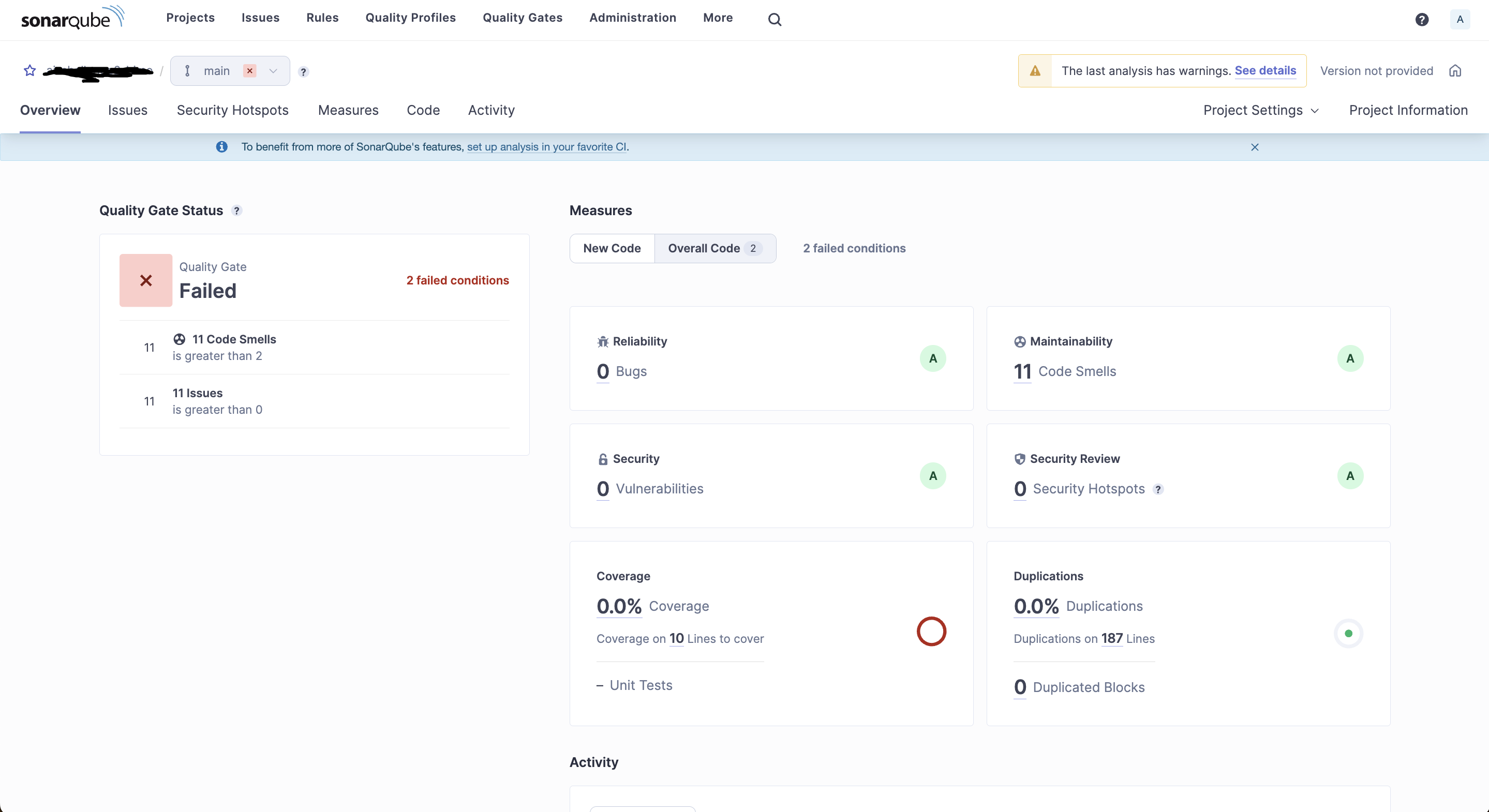Open Quality Gates in top navigation
Screen dimensions: 1489x812
pyautogui.click(x=522, y=18)
